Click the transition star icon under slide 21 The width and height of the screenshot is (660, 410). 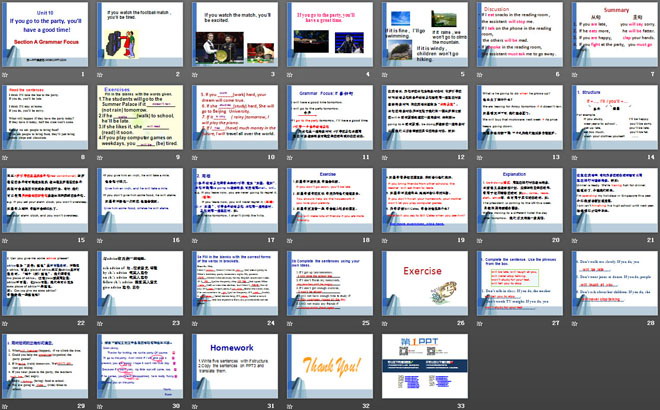point(575,240)
